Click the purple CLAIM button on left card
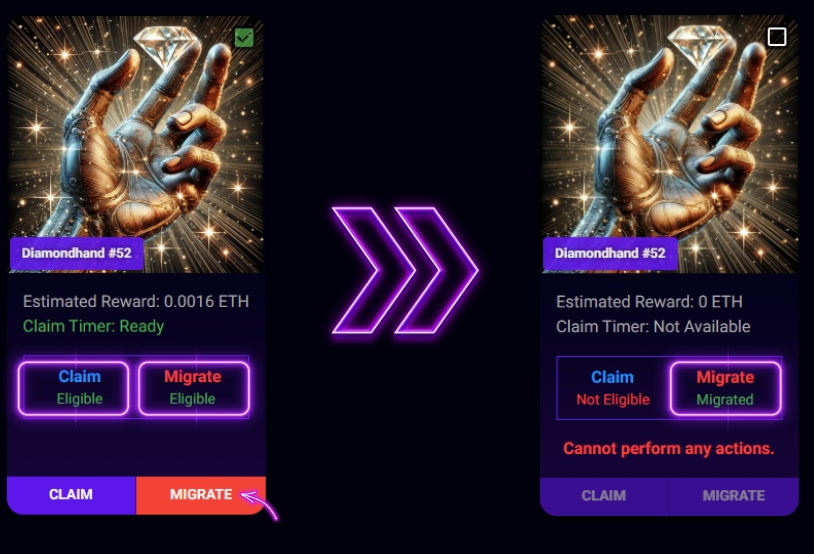 [x=71, y=495]
